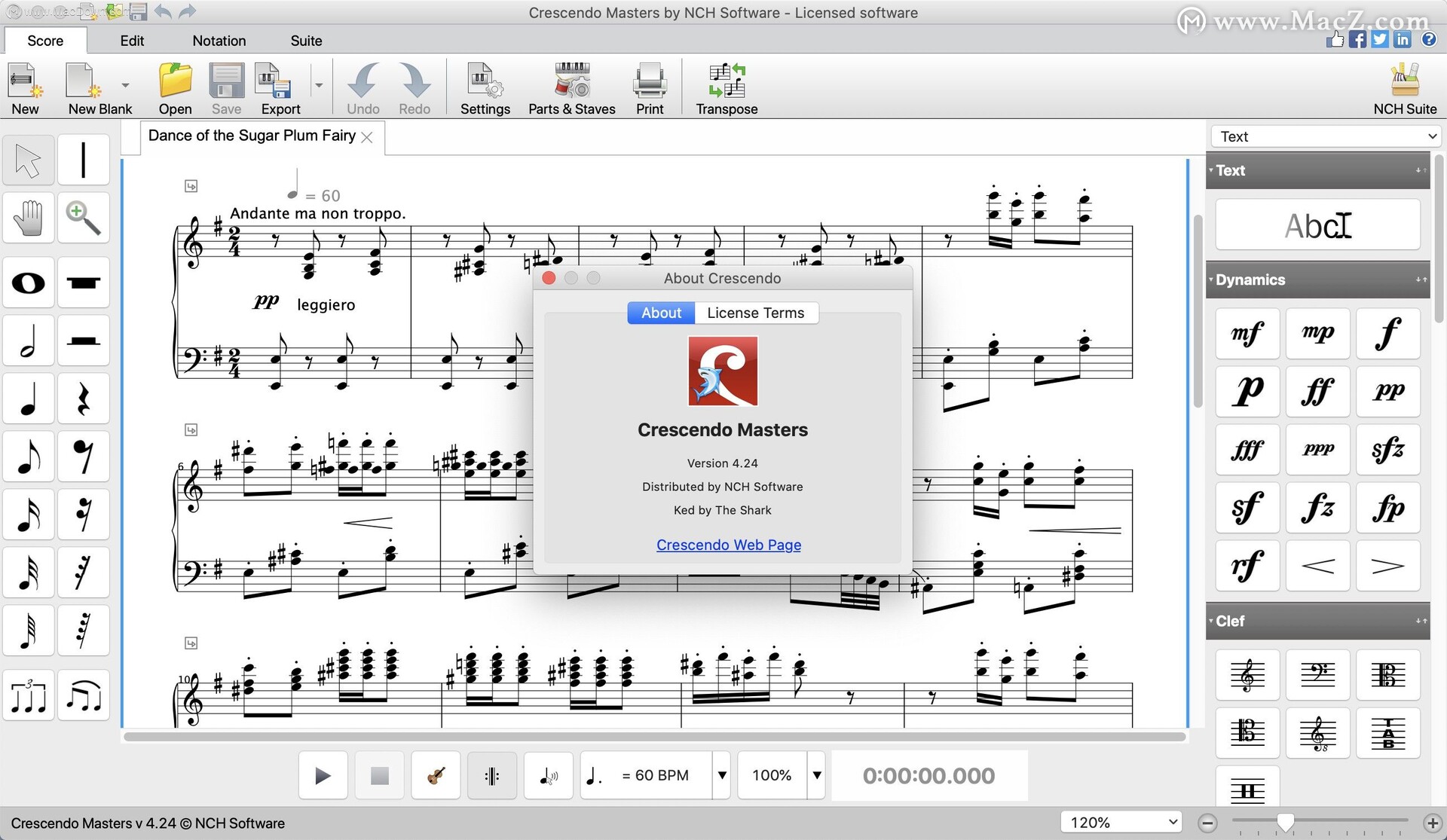
Task: Collapse the Text panel header
Action: pos(1317,170)
